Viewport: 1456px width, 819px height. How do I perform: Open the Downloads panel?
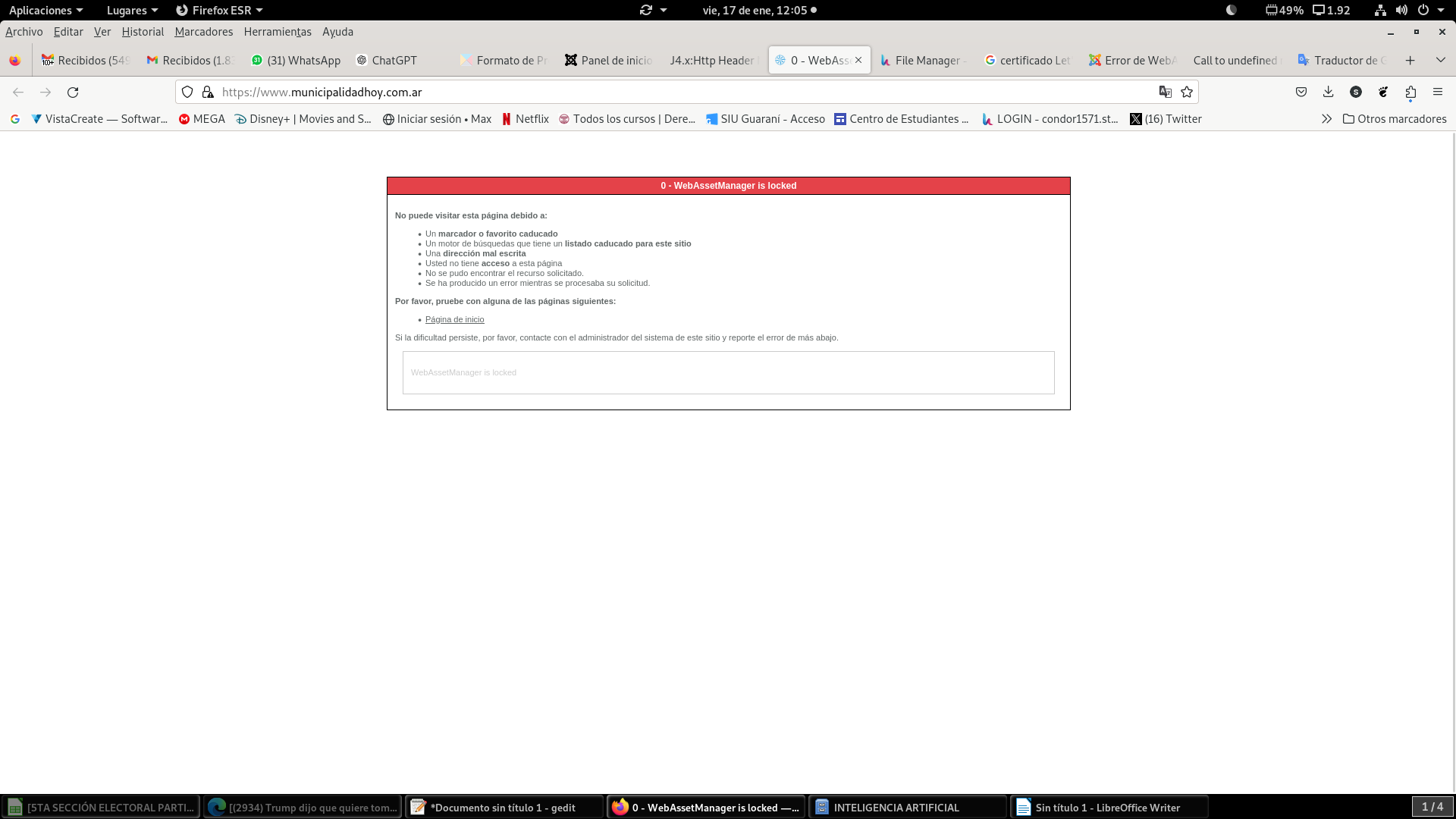[x=1328, y=92]
